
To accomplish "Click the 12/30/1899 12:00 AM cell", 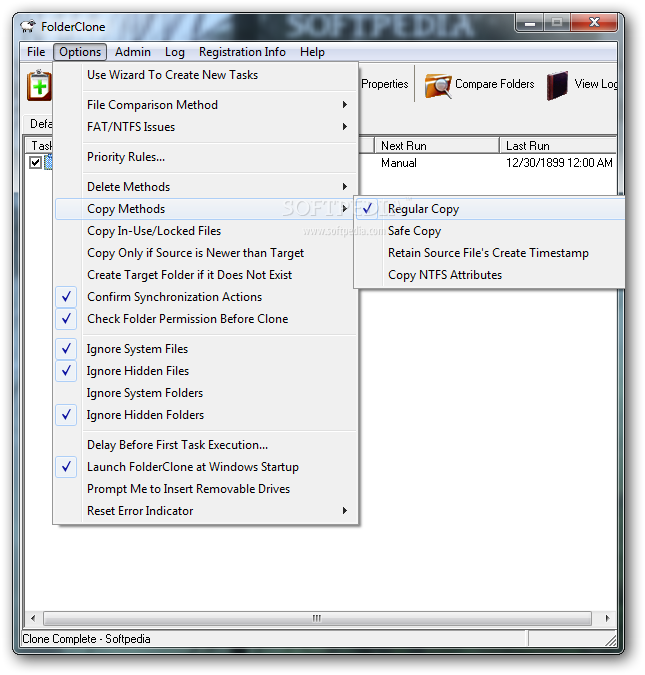I will [559, 163].
